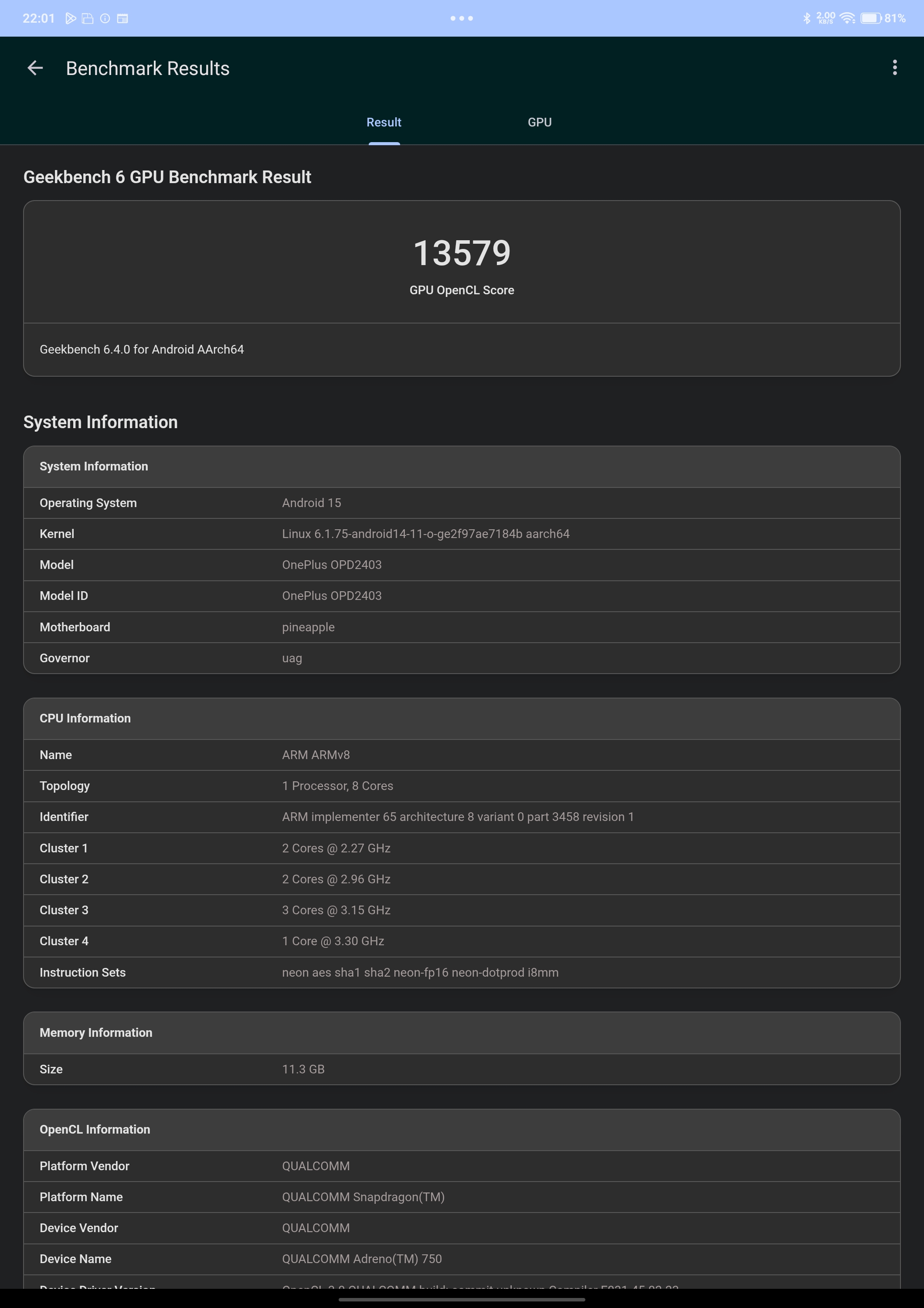Tap the Motherboard value pineapple
This screenshot has width=924, height=1308.
click(x=309, y=627)
